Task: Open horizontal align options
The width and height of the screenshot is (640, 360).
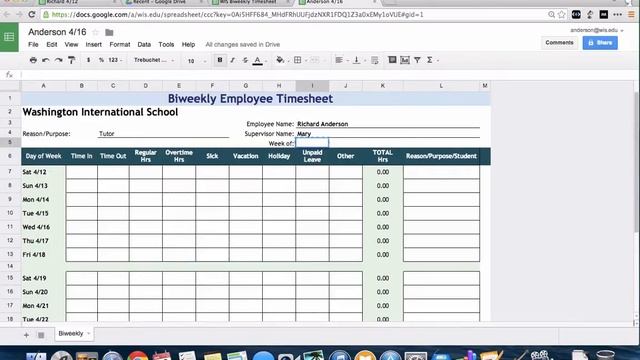Action: tap(339, 60)
